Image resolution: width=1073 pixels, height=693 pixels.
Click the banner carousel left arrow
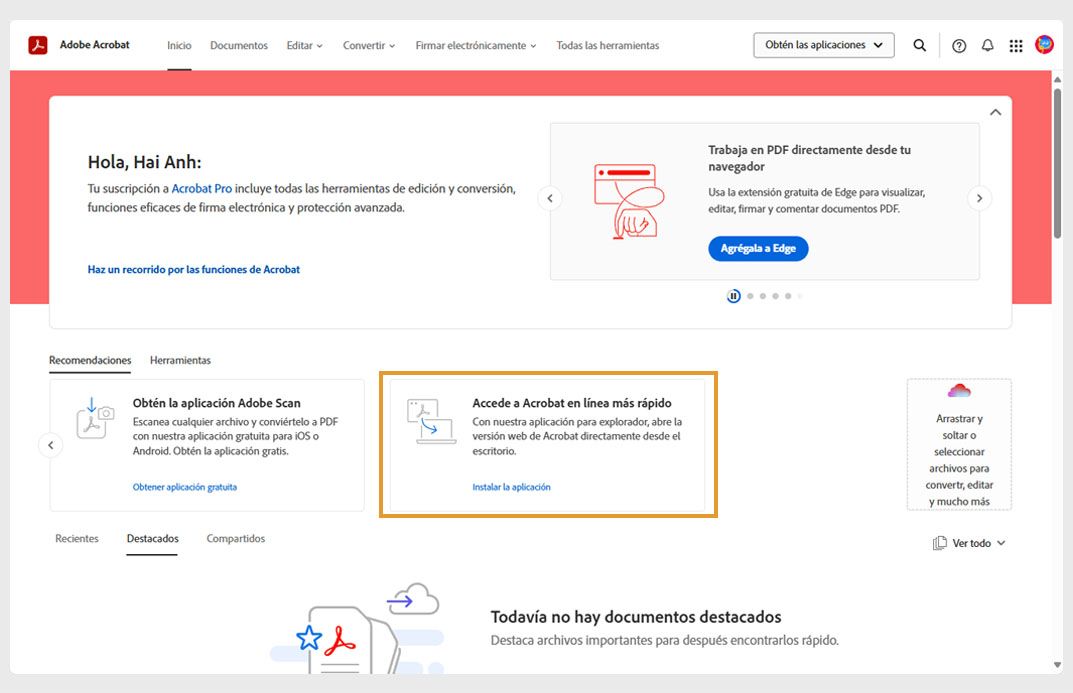[x=550, y=198]
